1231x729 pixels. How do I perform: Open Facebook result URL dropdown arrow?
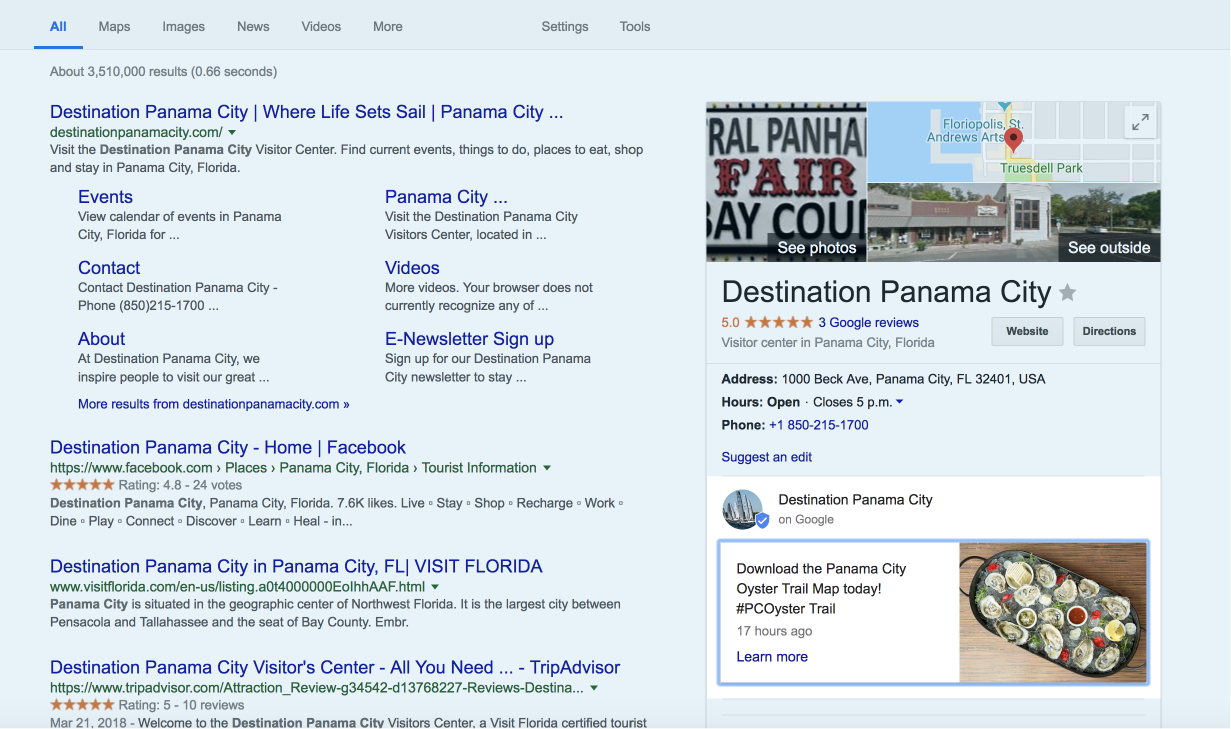[547, 468]
